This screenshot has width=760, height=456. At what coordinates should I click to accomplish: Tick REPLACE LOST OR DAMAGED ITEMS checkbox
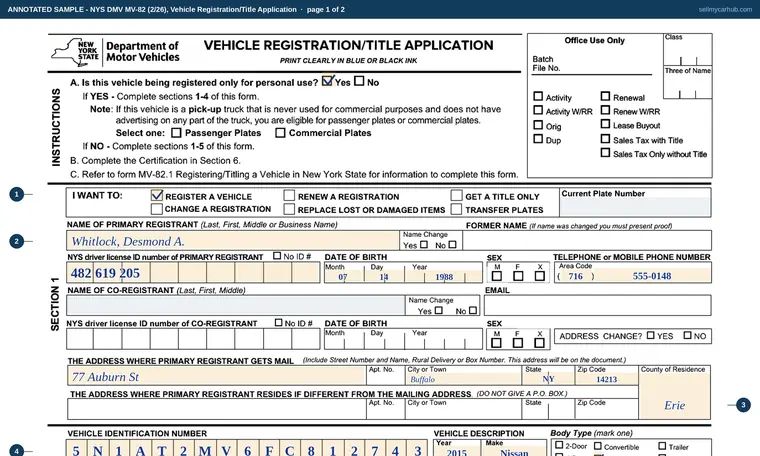click(289, 209)
